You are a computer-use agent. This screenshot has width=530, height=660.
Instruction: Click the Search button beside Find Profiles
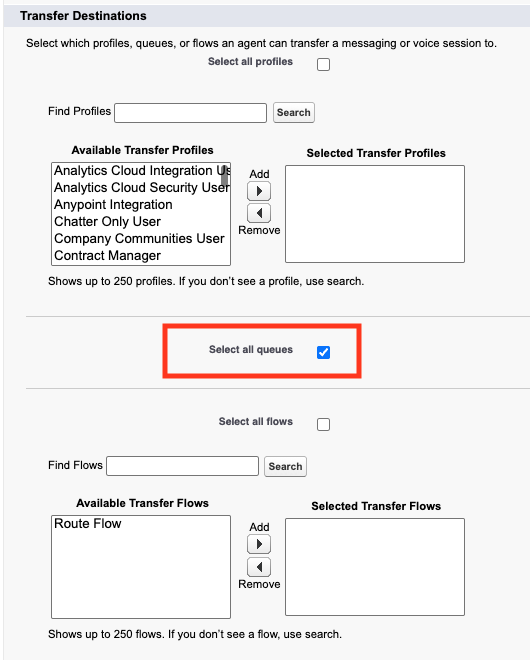pos(293,112)
